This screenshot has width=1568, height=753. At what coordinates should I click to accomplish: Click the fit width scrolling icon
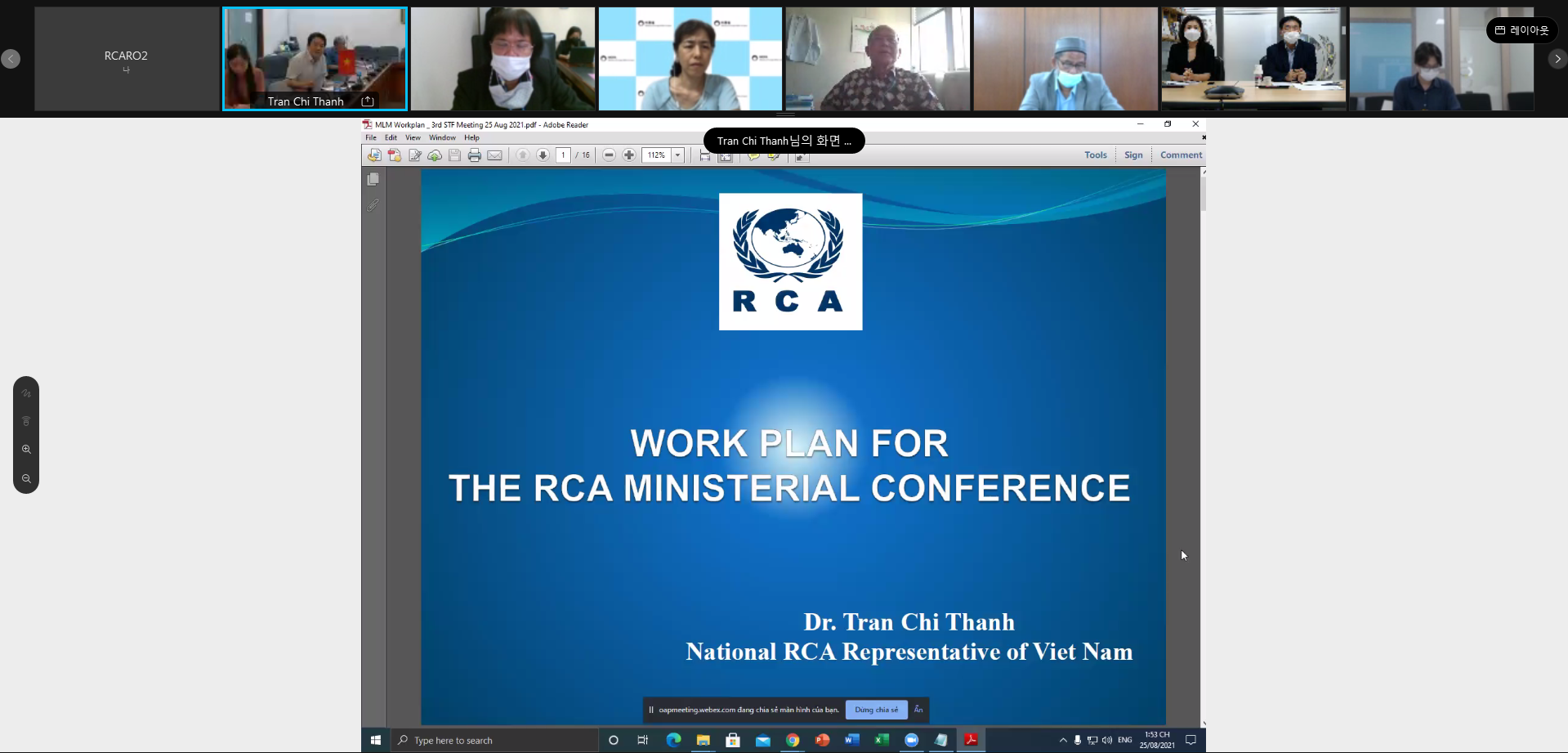click(704, 156)
